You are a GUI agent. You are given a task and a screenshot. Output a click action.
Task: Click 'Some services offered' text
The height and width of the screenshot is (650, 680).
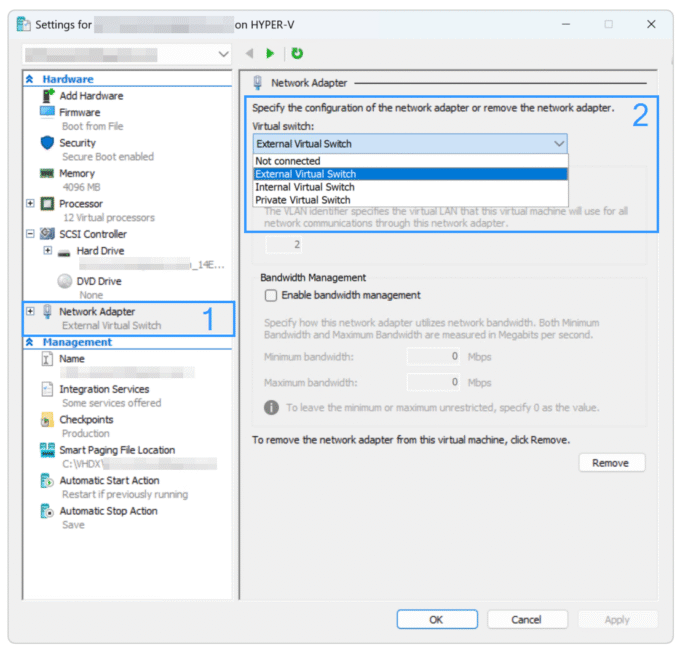[112, 403]
